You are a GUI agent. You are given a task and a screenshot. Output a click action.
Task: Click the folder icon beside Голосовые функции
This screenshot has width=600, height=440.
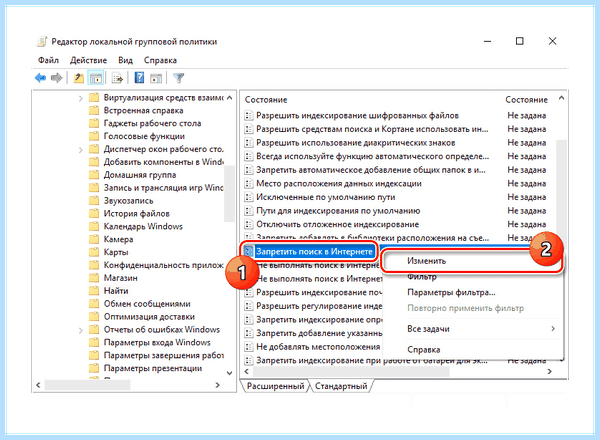click(x=94, y=136)
